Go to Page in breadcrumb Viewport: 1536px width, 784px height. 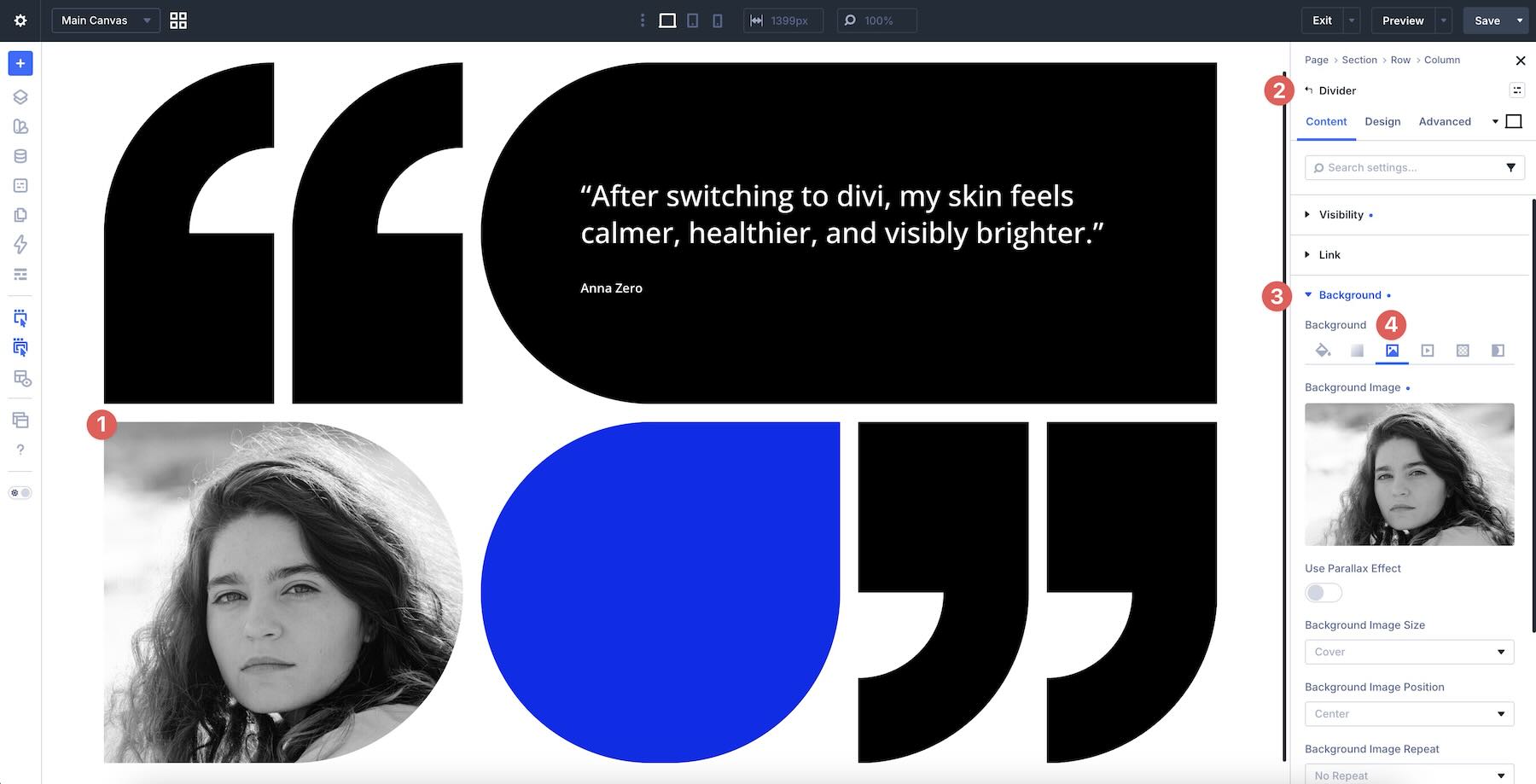1316,60
